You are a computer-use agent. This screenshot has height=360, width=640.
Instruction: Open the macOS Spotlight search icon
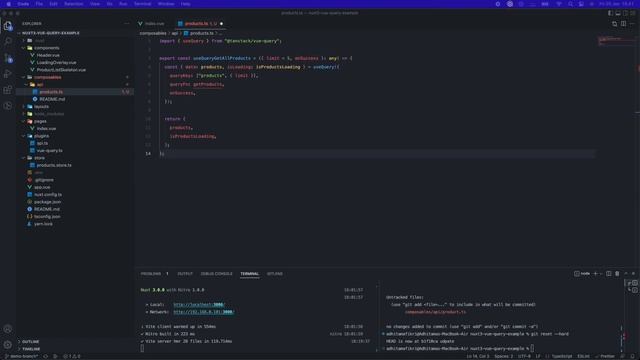(571, 4)
